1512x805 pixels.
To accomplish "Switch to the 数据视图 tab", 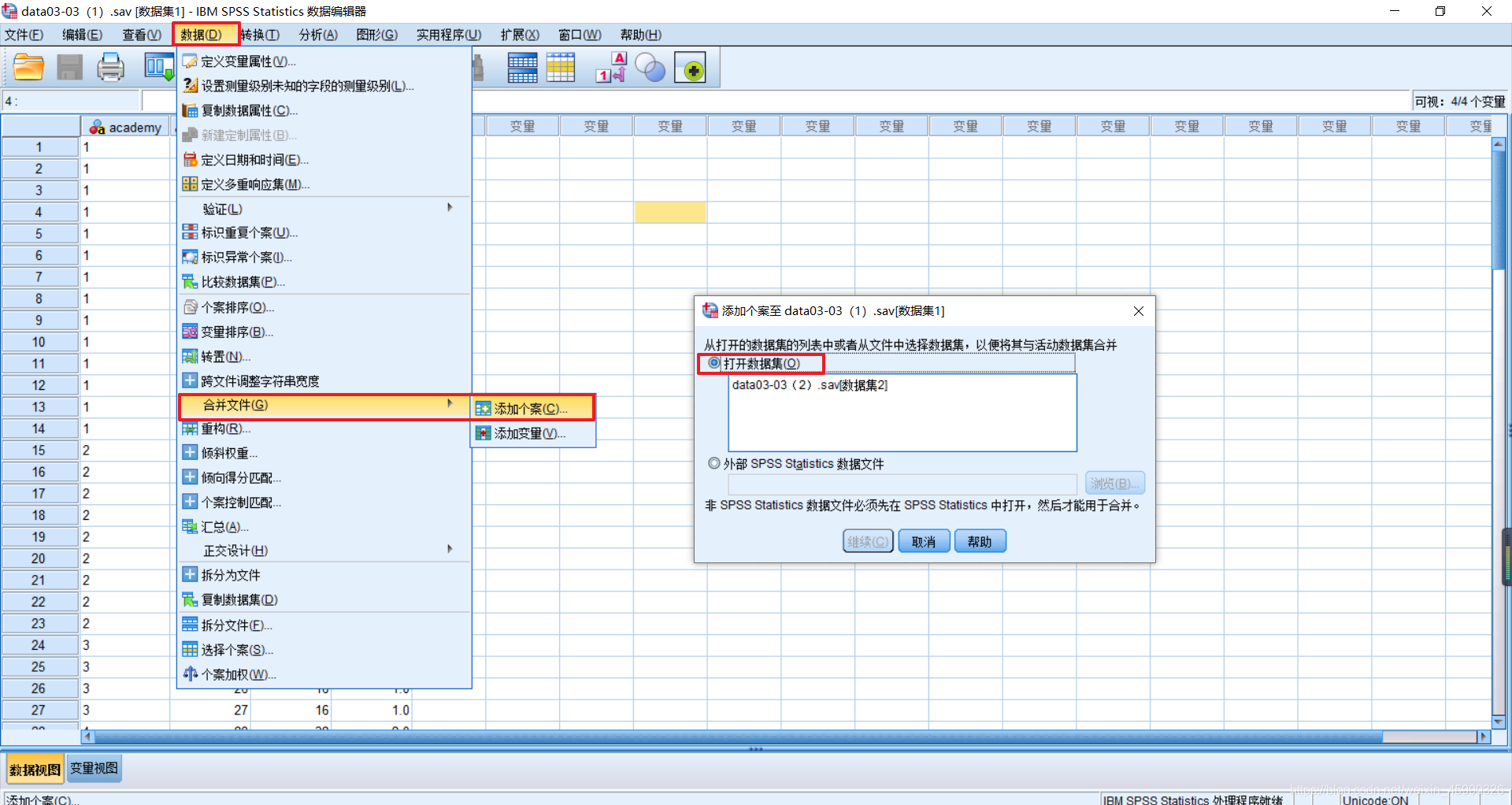I will coord(35,769).
